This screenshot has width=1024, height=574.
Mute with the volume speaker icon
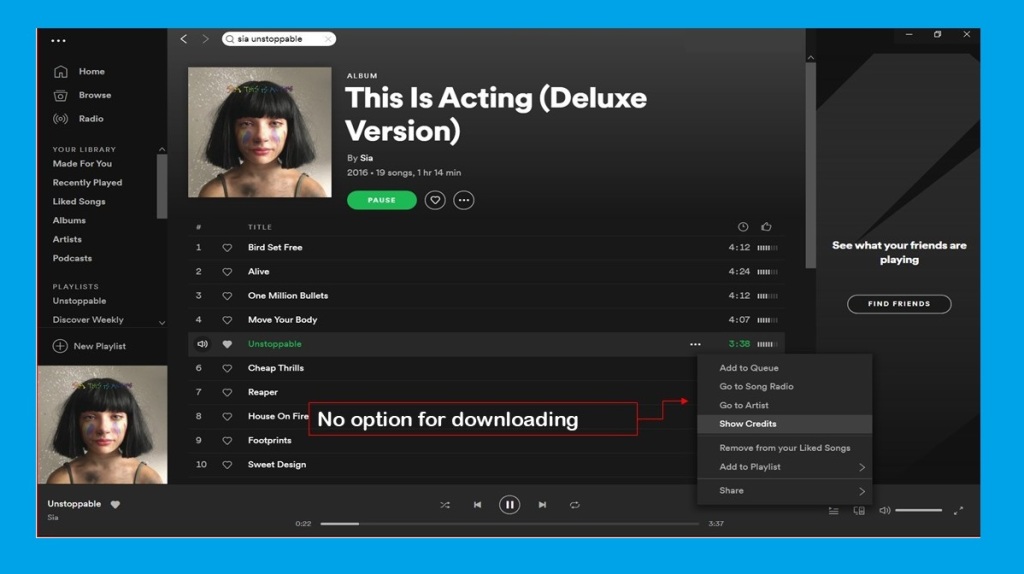coord(884,511)
